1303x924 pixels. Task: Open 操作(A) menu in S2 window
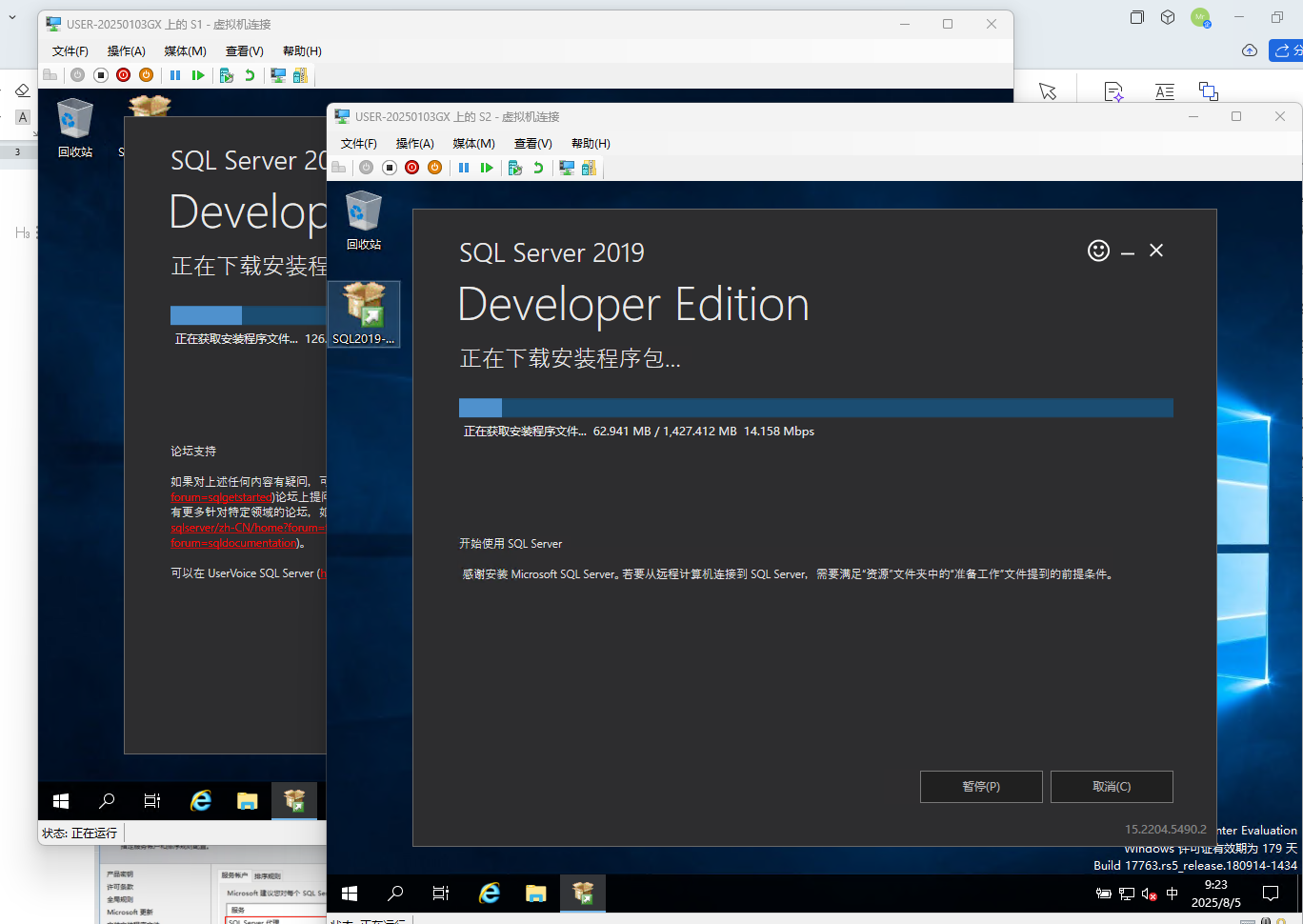tap(415, 144)
